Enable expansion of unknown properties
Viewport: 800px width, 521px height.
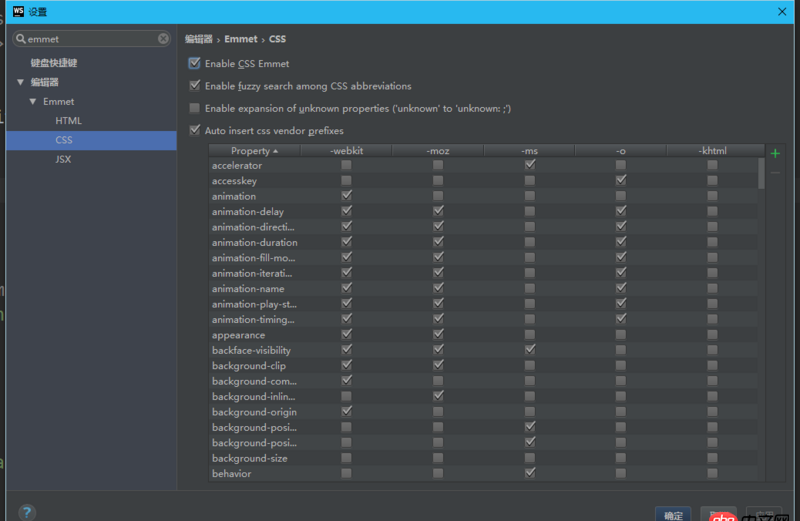(195, 108)
